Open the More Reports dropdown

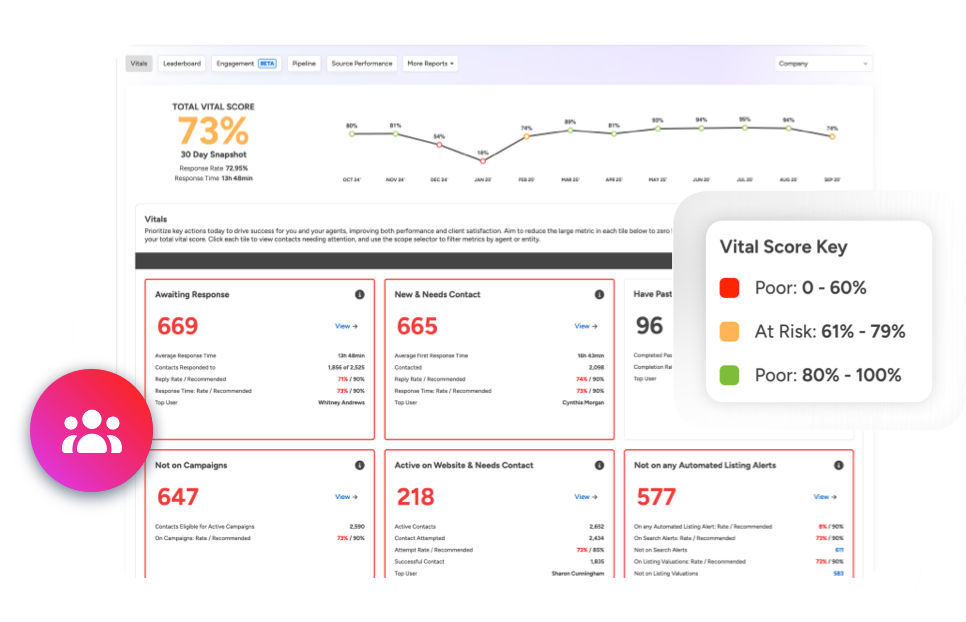(430, 64)
